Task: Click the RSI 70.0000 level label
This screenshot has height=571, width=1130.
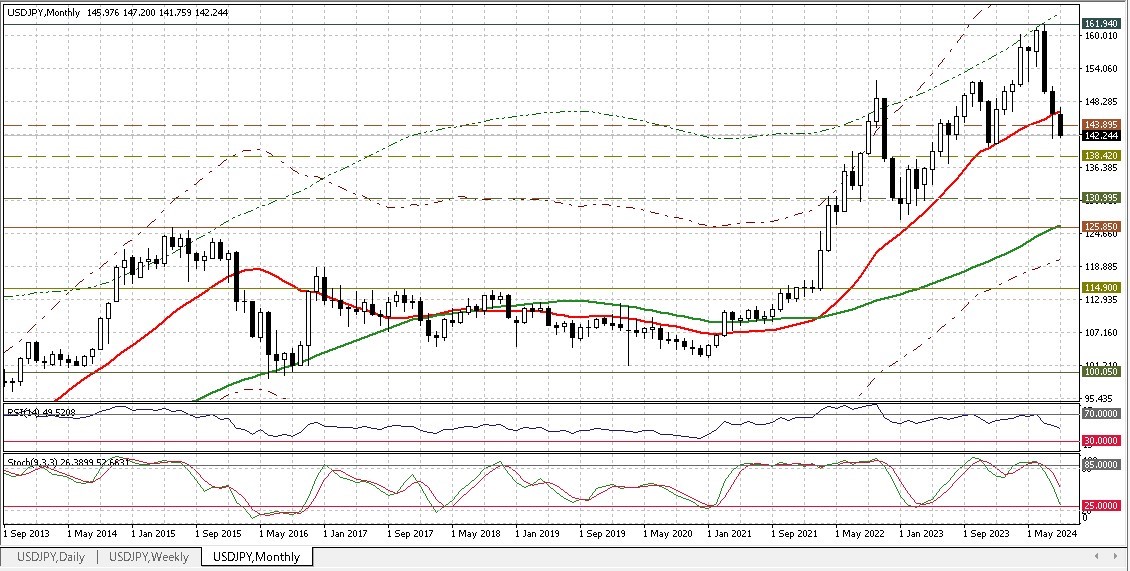Action: click(x=1102, y=414)
